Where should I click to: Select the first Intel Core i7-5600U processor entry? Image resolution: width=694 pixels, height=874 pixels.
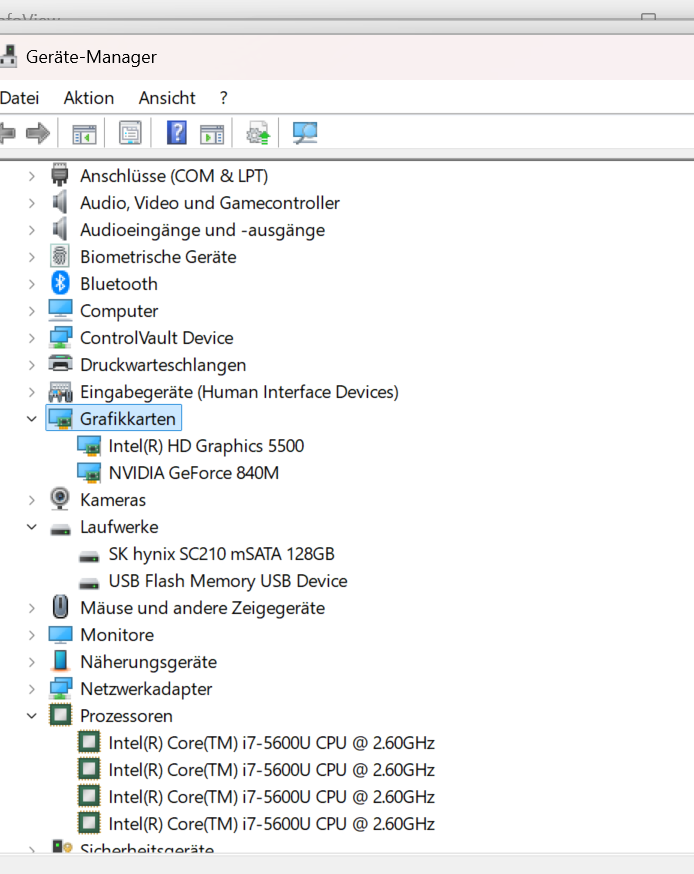[x=271, y=743]
